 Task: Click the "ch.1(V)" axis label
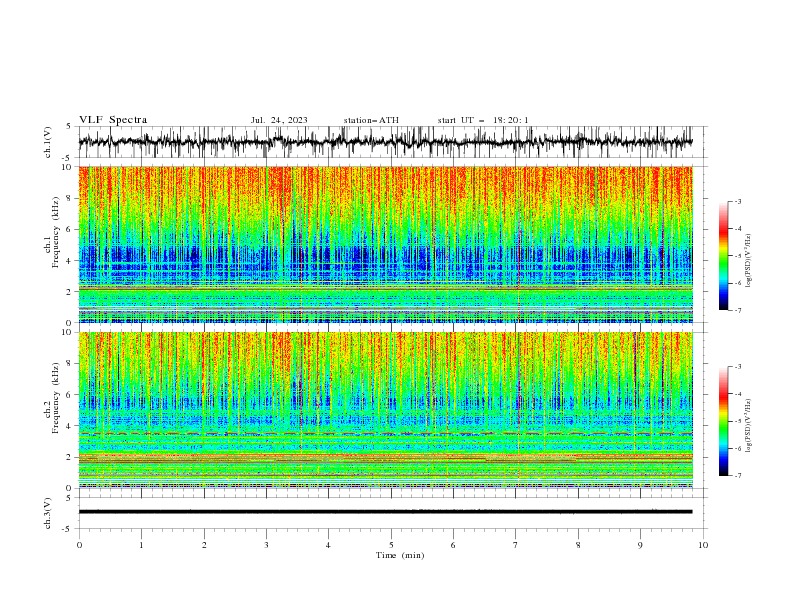47,142
